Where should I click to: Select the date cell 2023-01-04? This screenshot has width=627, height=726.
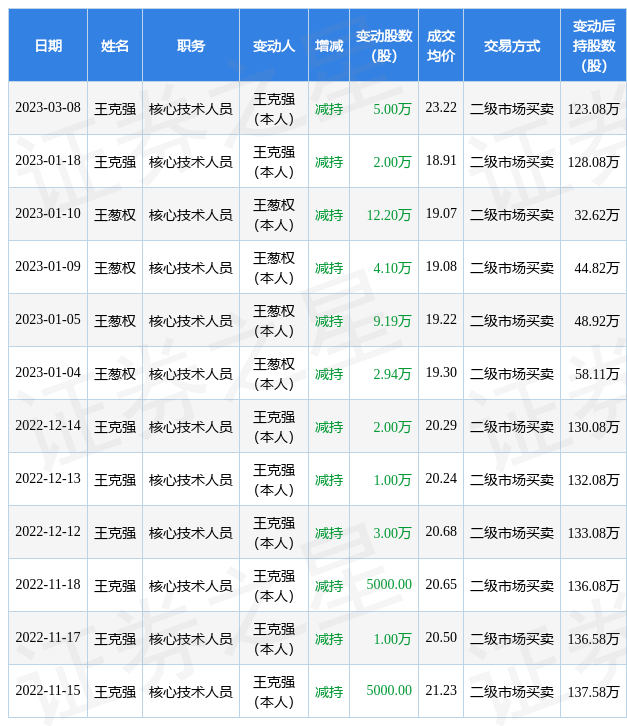click(48, 372)
